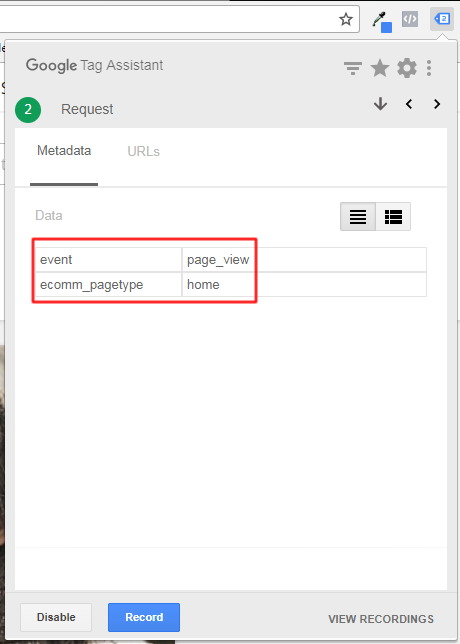
Task: Click the code brackets extension icon
Action: 410,19
